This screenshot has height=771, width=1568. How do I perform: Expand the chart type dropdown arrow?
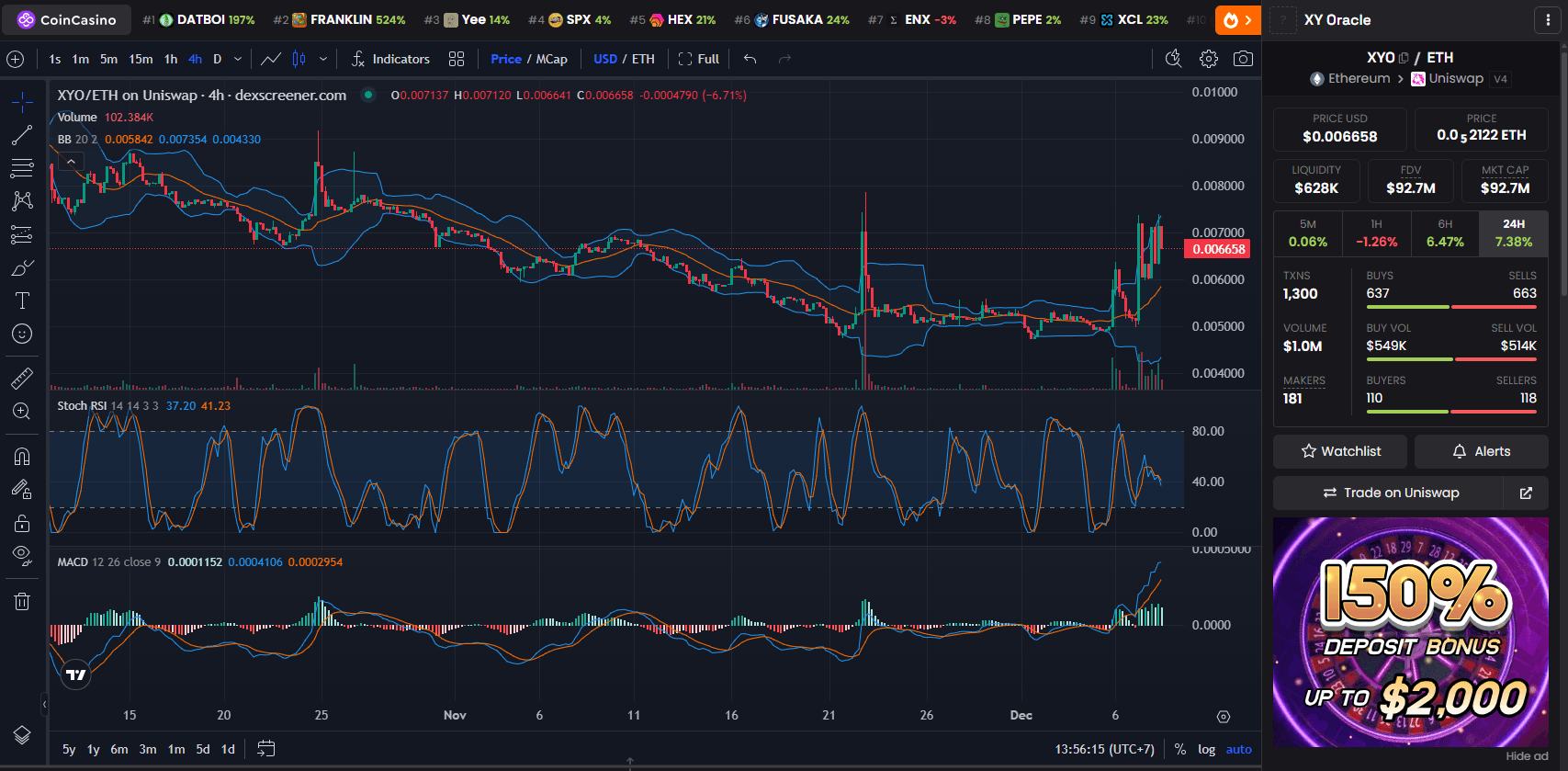click(323, 59)
